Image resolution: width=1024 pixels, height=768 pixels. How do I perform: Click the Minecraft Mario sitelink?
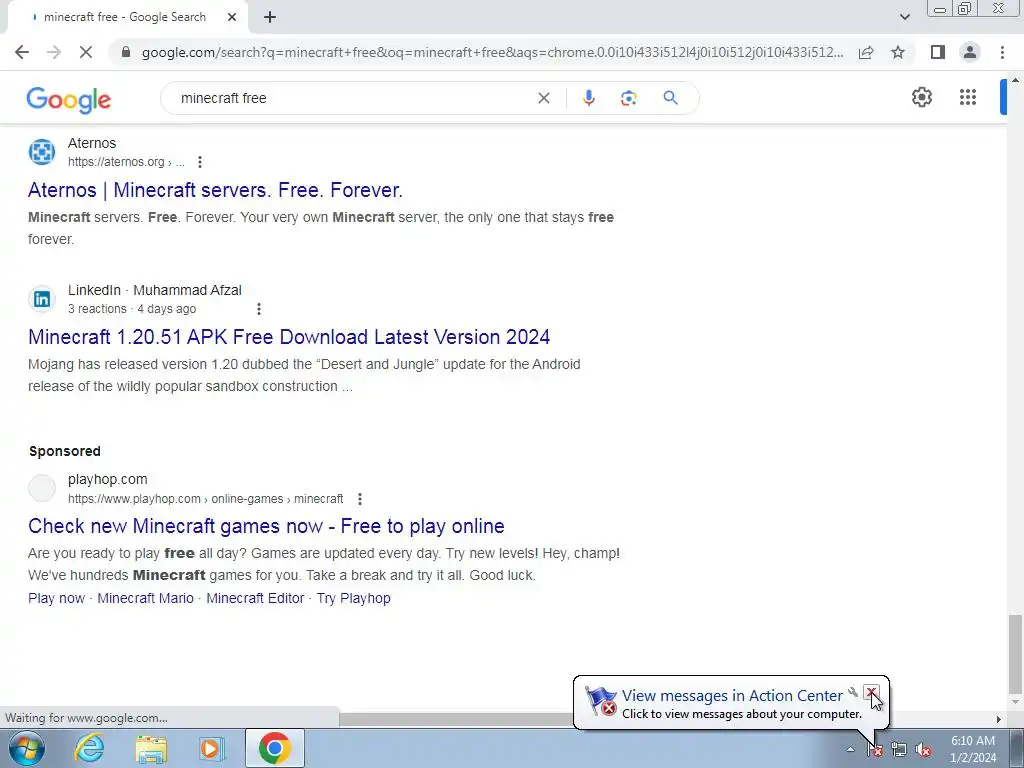146,598
